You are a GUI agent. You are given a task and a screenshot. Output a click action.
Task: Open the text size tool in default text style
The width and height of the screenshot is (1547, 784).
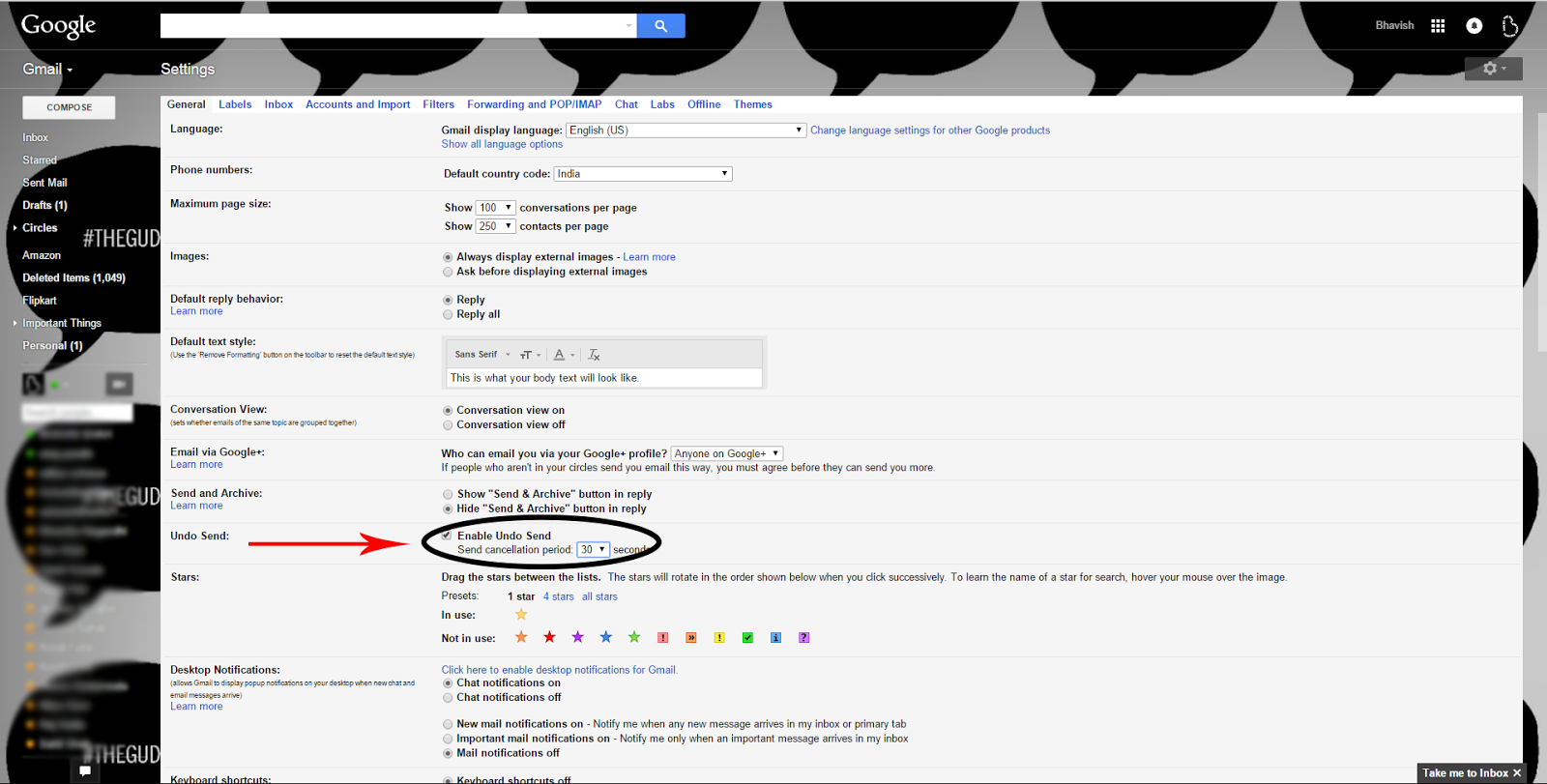pos(530,355)
